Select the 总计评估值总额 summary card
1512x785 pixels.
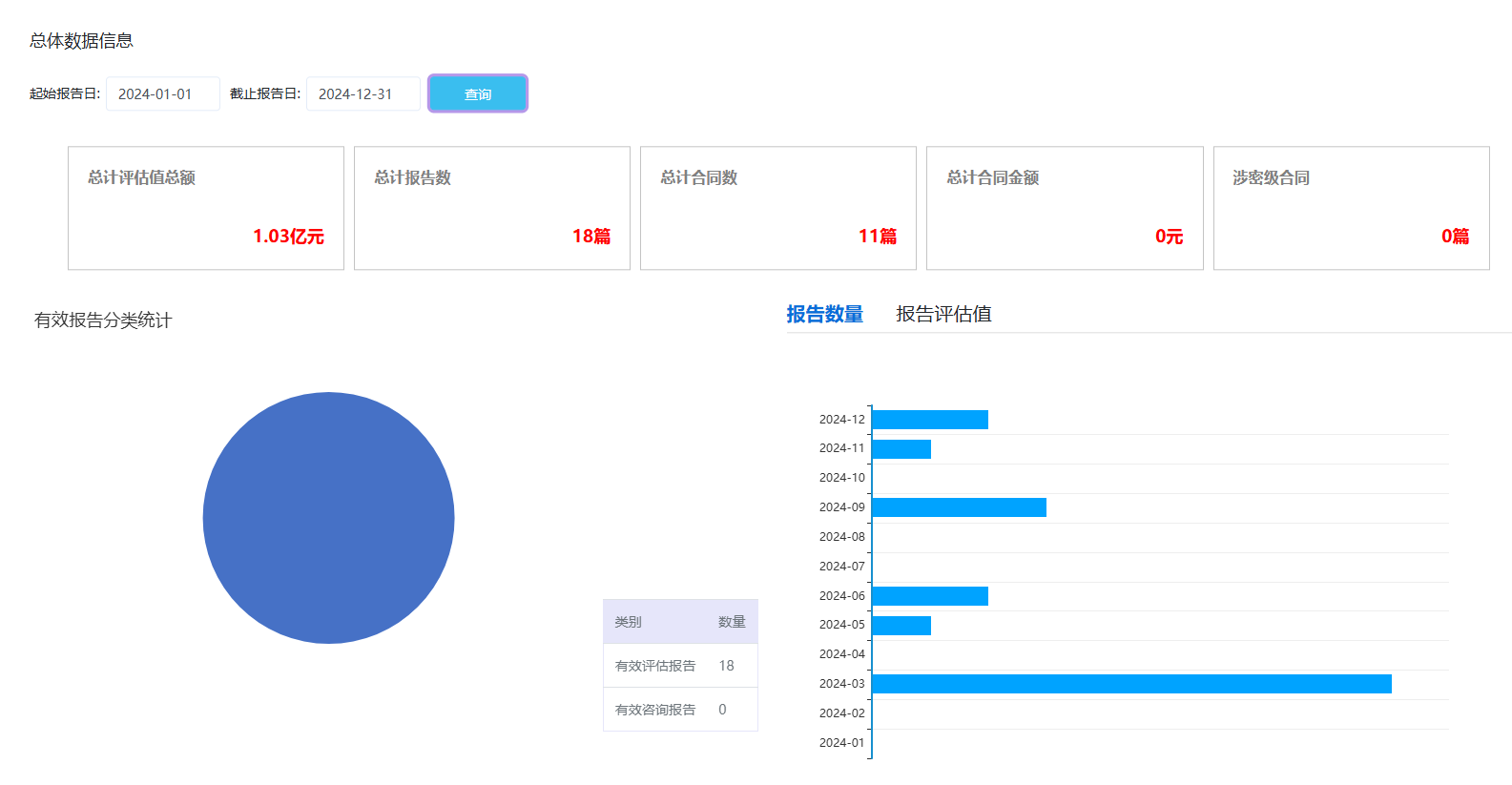(206, 208)
